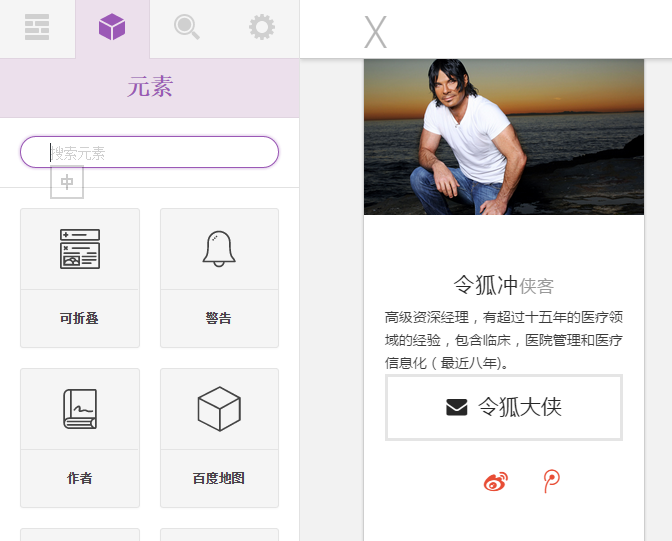Image resolution: width=672 pixels, height=541 pixels.
Task: Click the 可折叠 label
Action: [79, 318]
